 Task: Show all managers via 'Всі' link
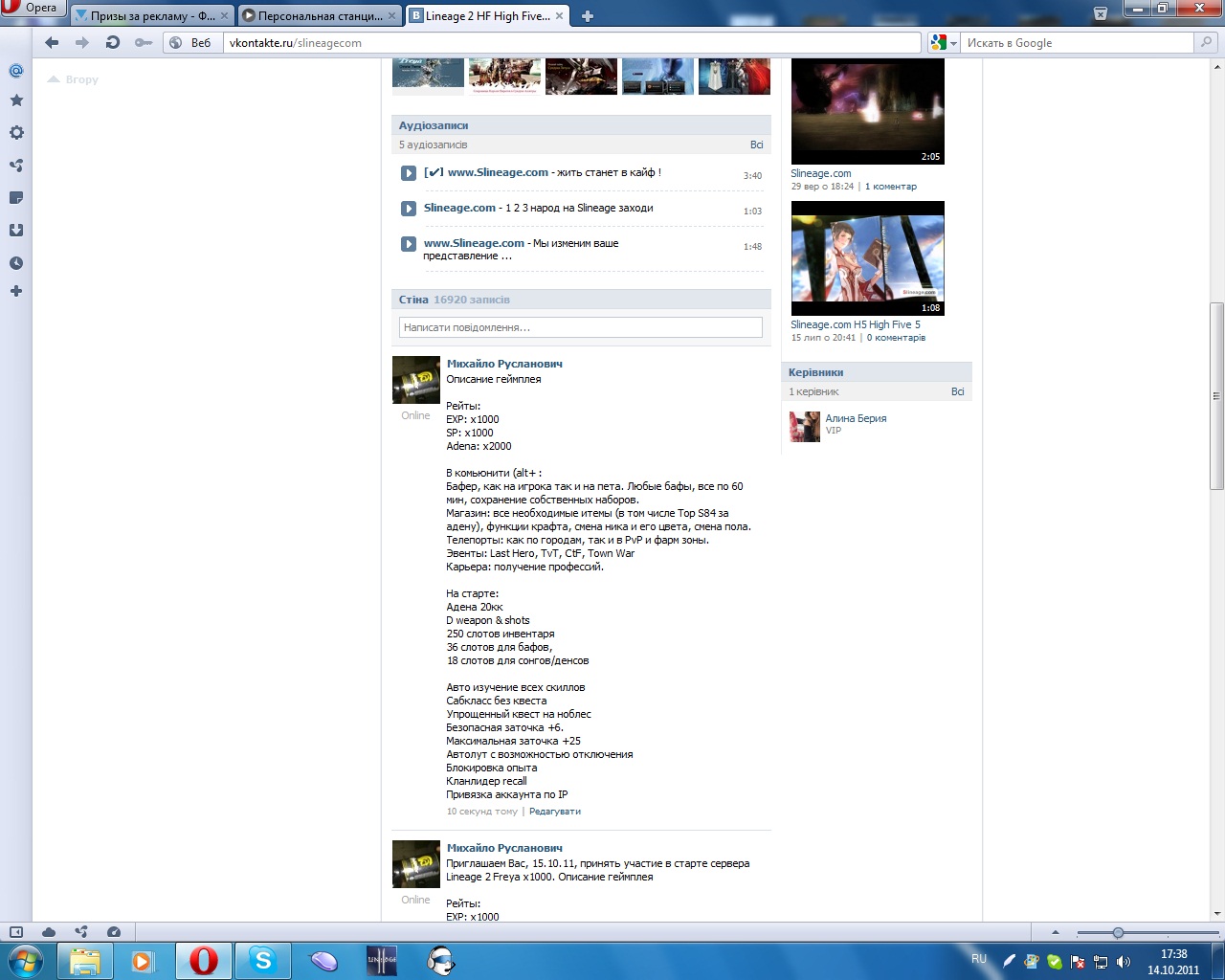pyautogui.click(x=958, y=391)
